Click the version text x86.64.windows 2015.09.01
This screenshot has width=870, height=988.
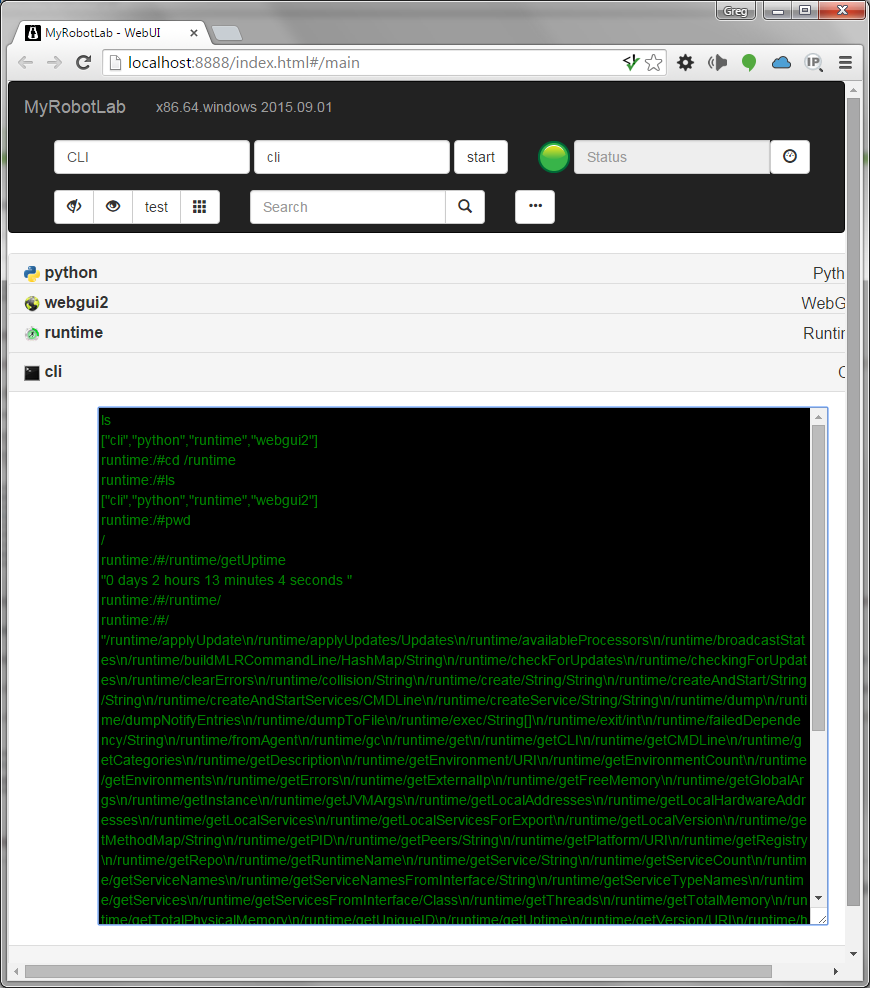click(x=244, y=107)
